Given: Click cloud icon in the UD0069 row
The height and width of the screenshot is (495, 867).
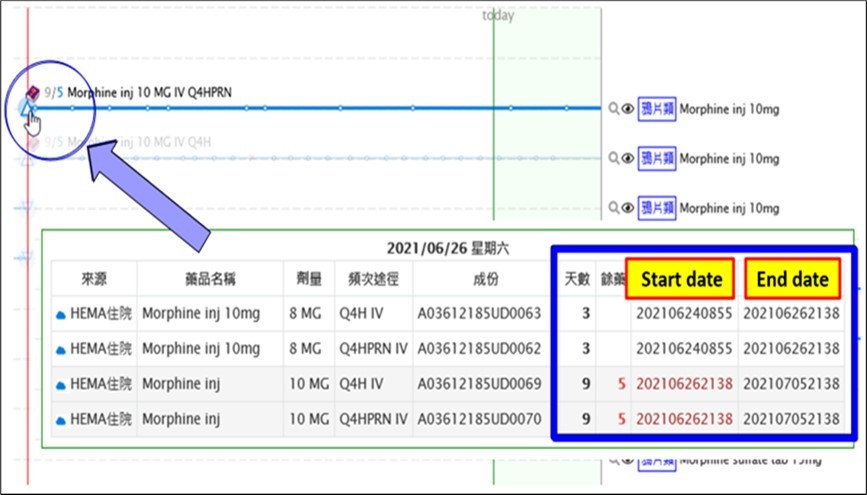Looking at the screenshot, I should point(61,384).
